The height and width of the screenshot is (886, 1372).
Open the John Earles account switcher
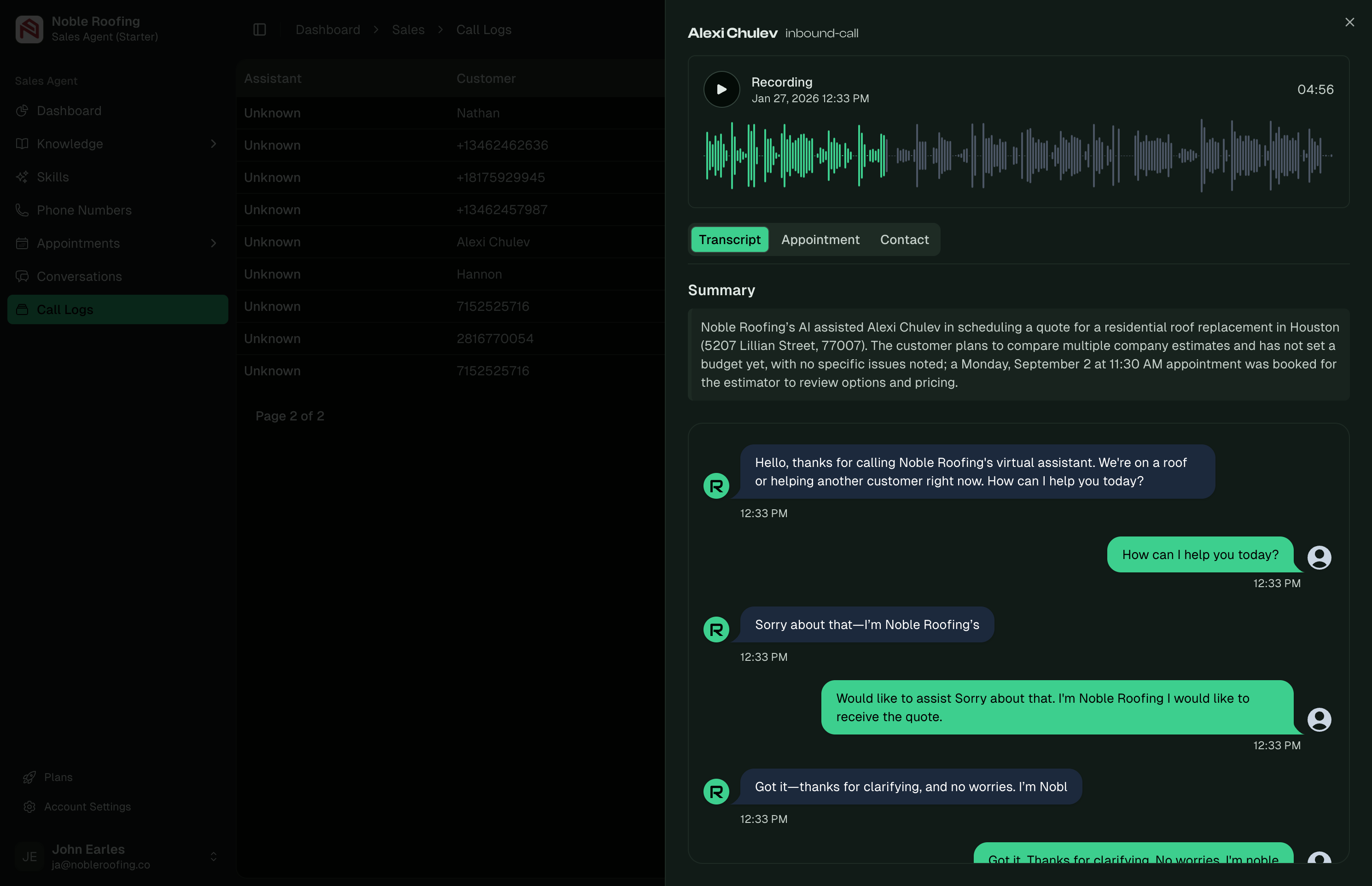click(x=214, y=856)
